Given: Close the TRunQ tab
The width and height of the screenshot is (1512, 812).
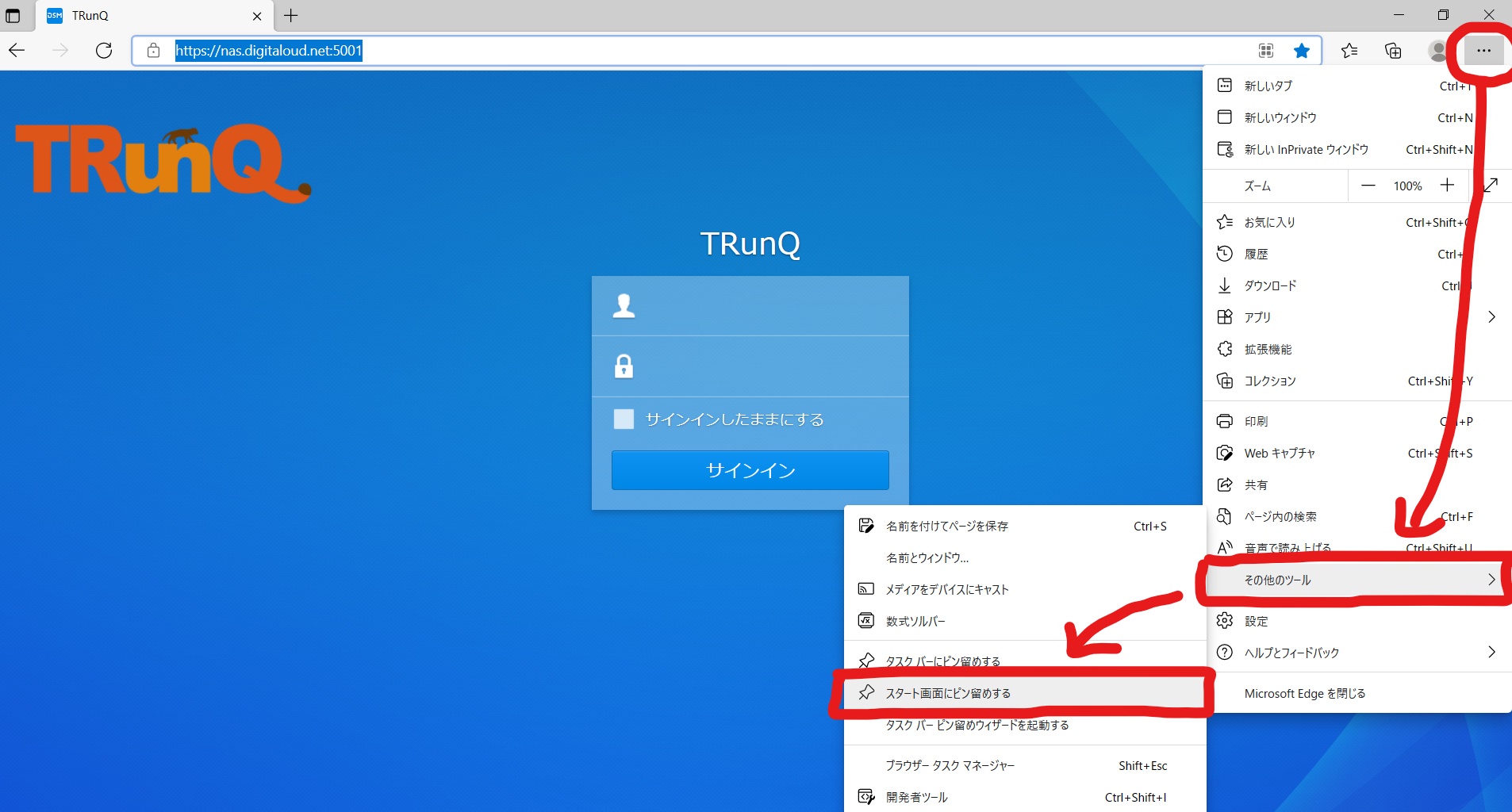Looking at the screenshot, I should [x=257, y=16].
